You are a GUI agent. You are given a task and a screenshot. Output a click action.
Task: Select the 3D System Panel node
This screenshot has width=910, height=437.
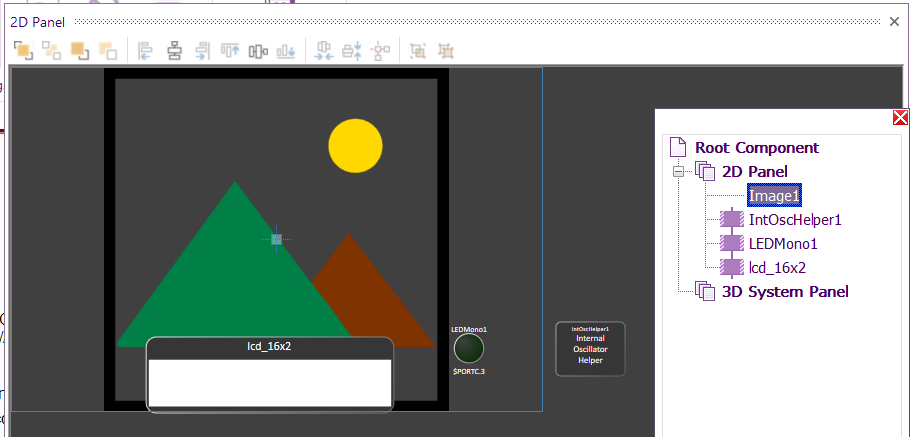click(x=784, y=291)
